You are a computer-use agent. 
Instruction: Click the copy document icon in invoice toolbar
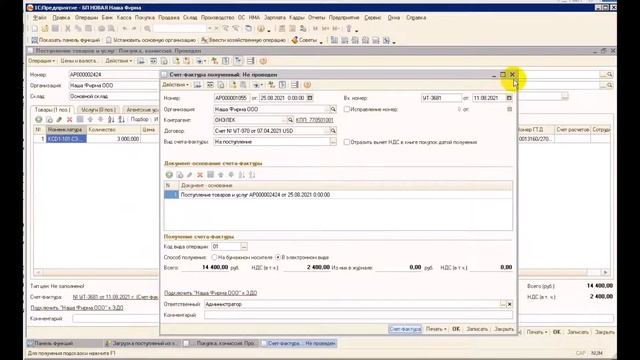[x=221, y=85]
